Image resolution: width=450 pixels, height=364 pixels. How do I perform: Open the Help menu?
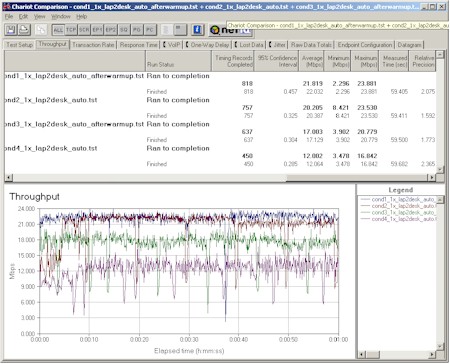coord(81,16)
